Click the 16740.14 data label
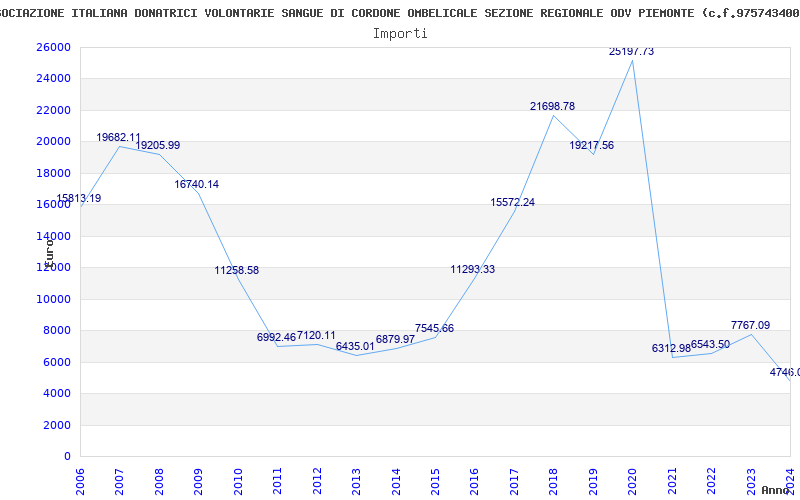The height and width of the screenshot is (500, 800). point(196,184)
